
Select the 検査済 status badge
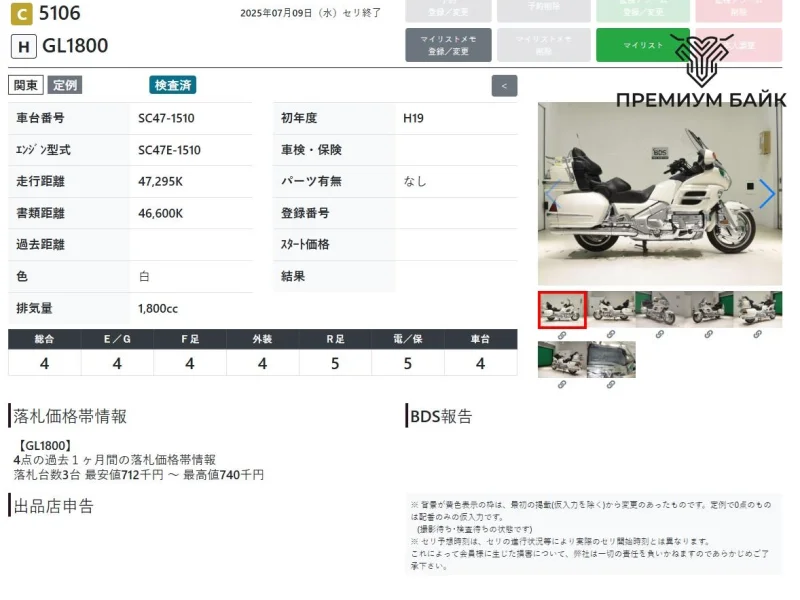tap(173, 85)
